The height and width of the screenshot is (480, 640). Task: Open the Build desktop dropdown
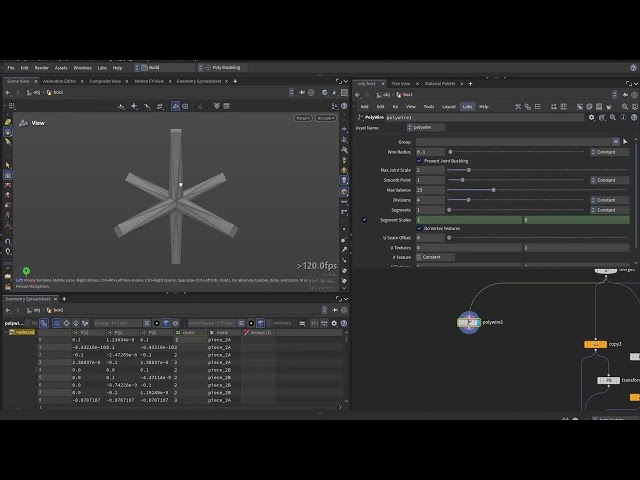click(164, 68)
